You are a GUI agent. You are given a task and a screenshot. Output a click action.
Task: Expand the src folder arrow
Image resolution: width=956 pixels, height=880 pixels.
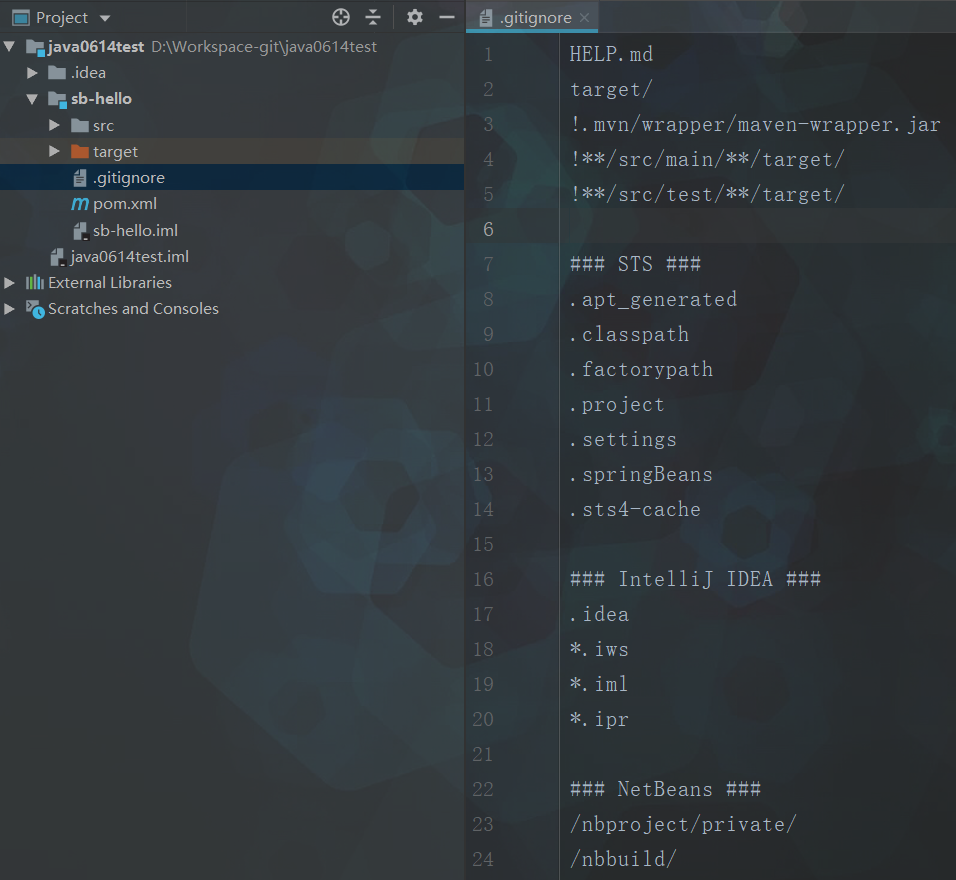coord(55,126)
